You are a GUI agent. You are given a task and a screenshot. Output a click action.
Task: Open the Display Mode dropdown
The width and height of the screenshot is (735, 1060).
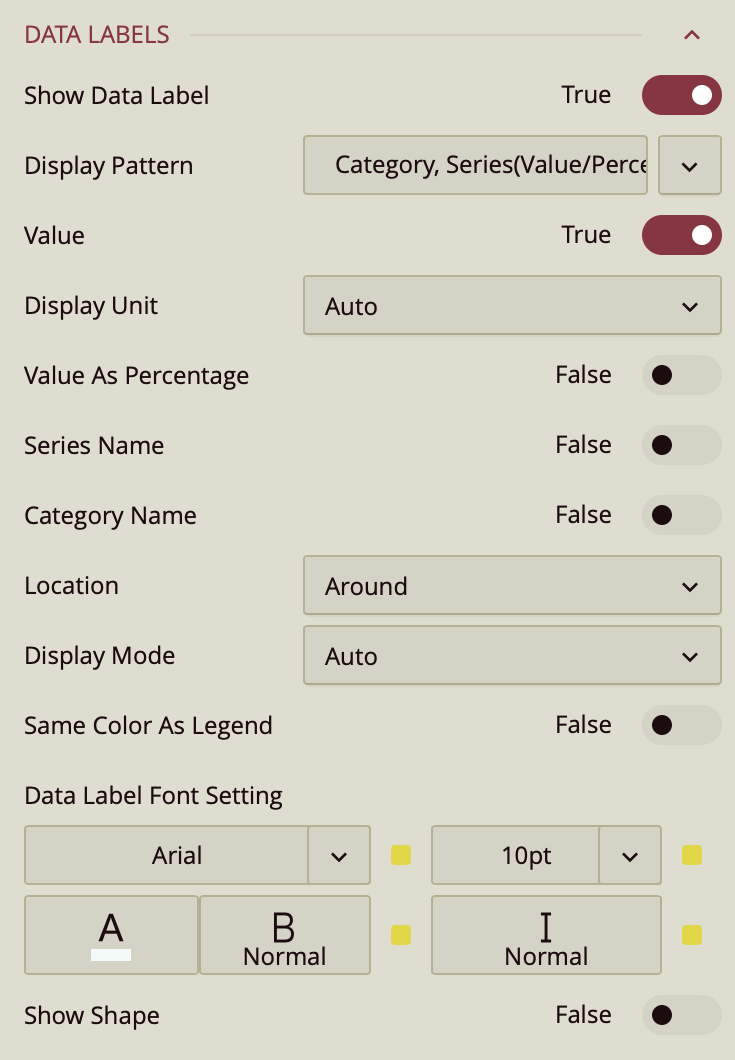(x=511, y=656)
